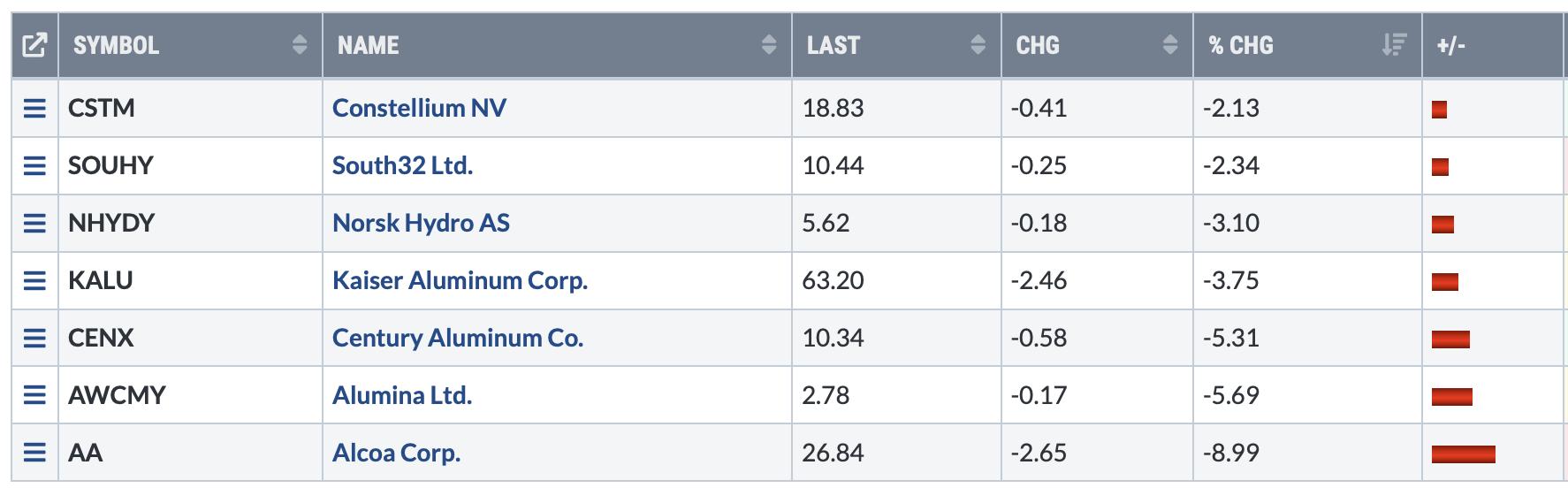Open the Alcoa Corp. link
Viewport: 1568px width, 488px height.
[x=396, y=453]
